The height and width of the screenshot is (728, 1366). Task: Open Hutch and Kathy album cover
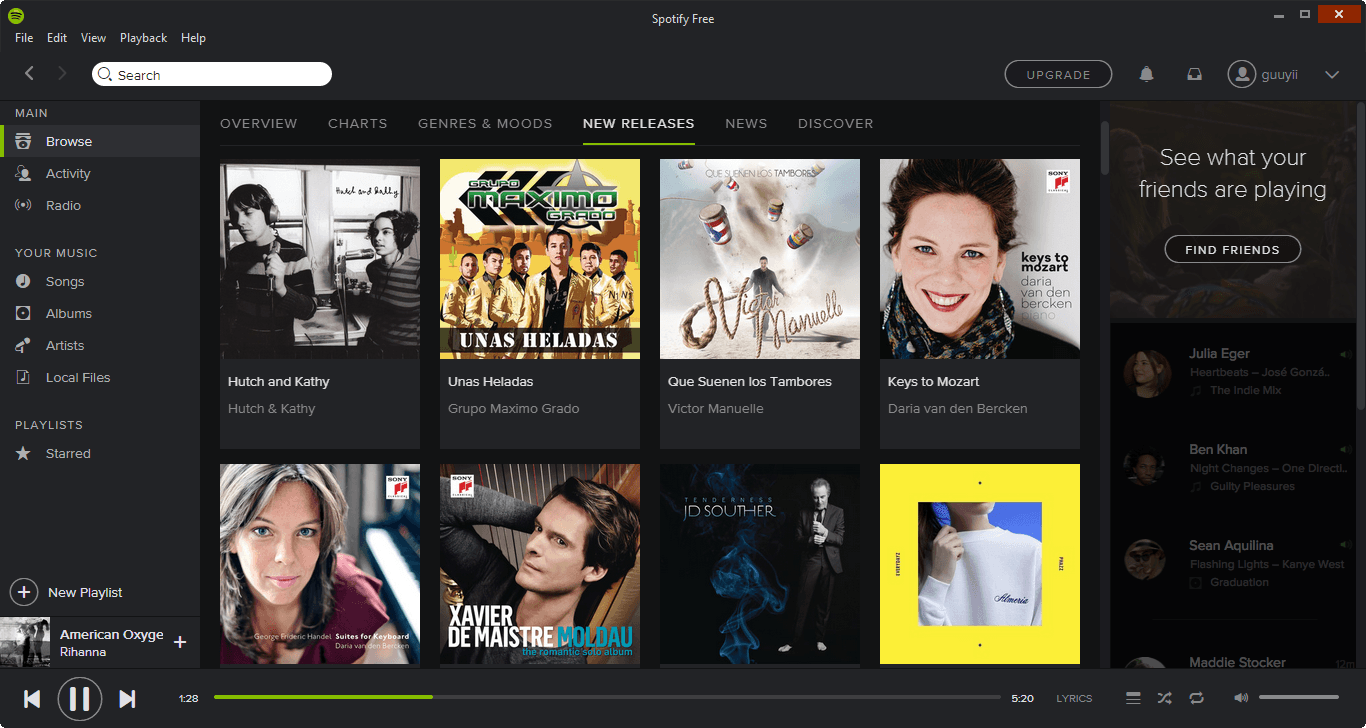coord(320,259)
